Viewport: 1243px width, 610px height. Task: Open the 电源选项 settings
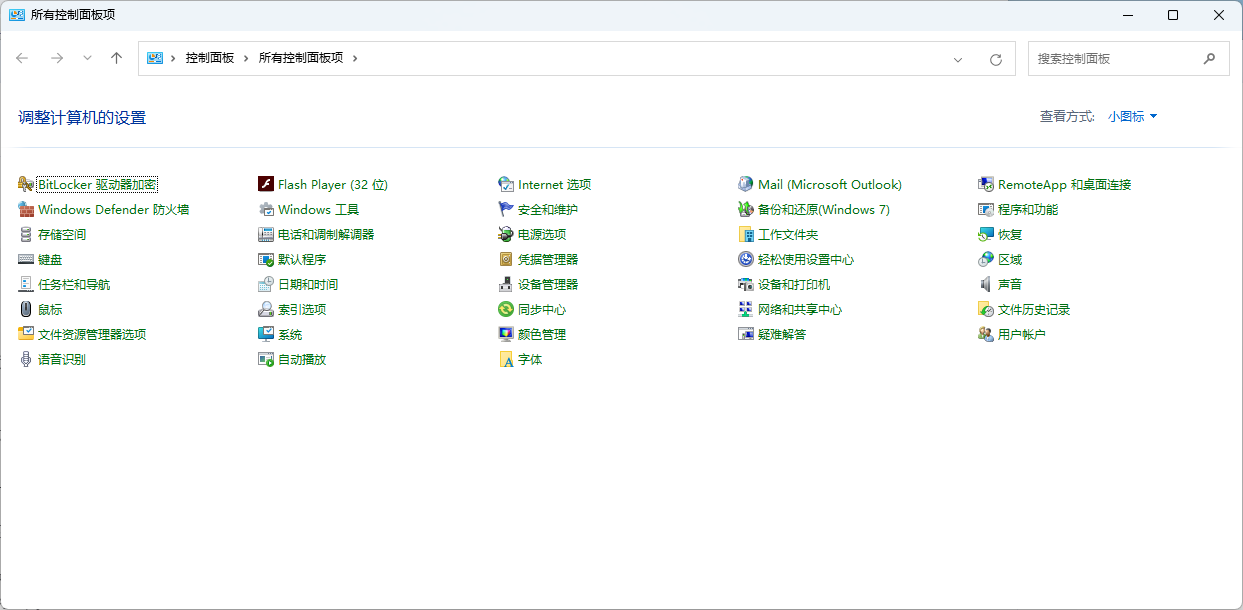pos(543,234)
